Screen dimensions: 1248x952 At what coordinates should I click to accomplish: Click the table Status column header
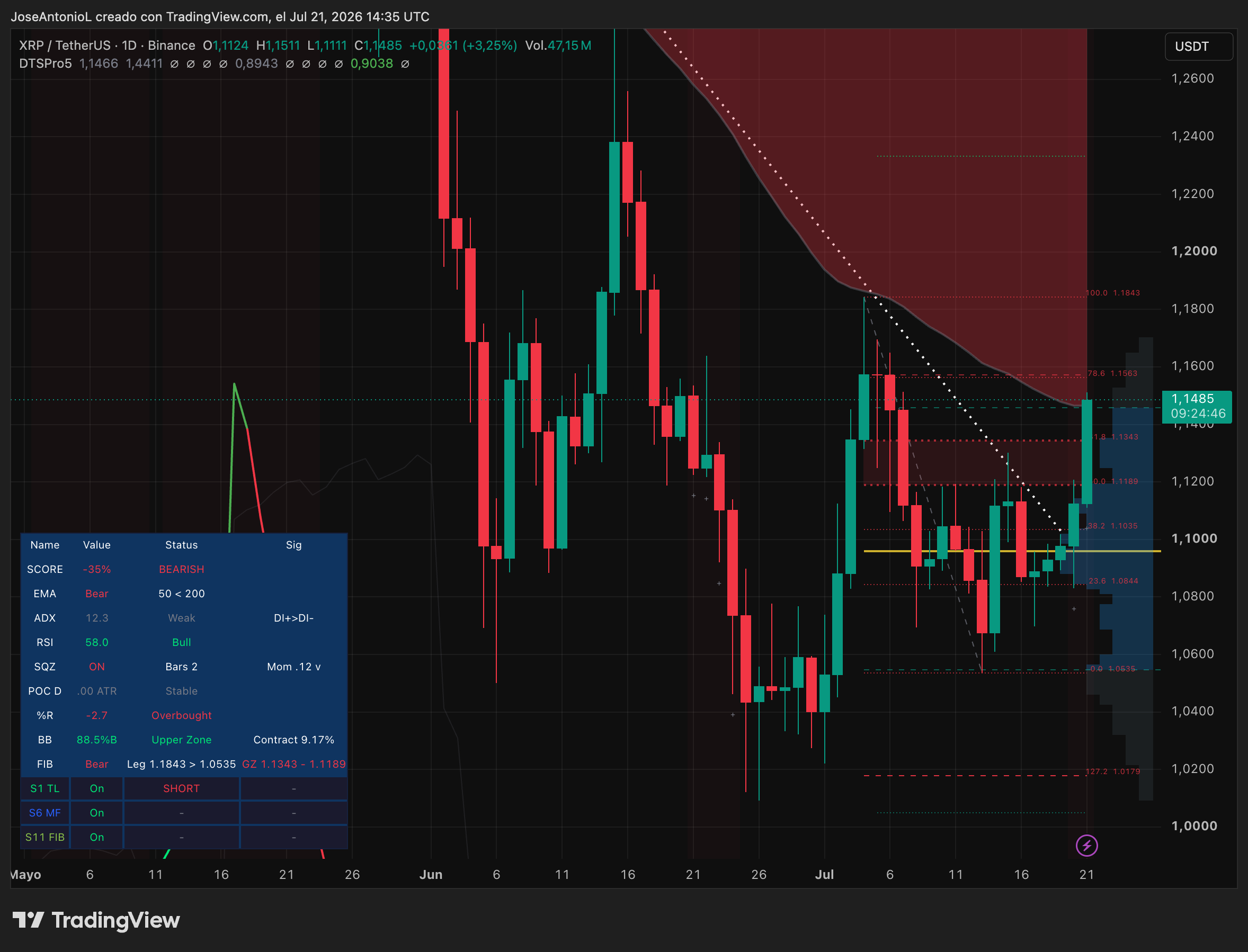pos(181,544)
